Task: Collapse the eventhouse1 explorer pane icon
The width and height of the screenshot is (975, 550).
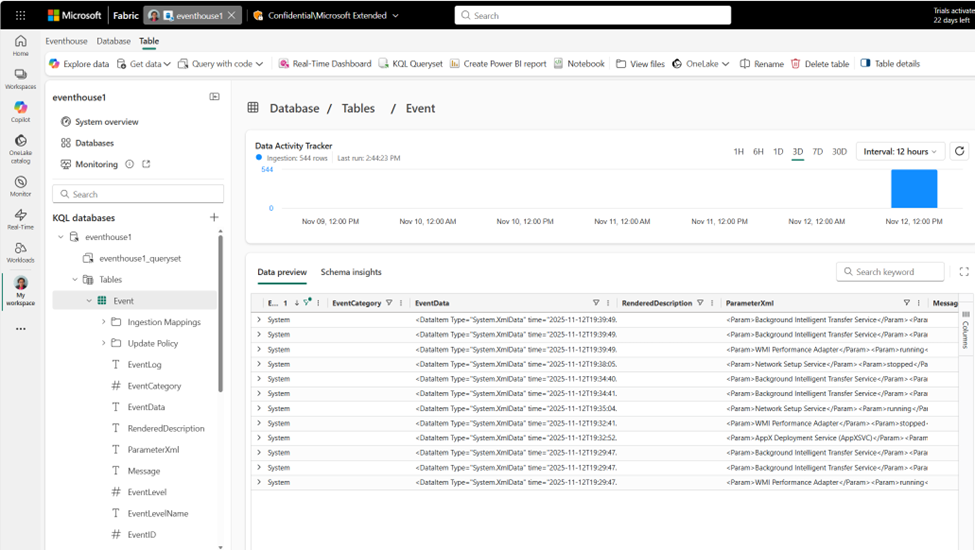Action: (215, 97)
